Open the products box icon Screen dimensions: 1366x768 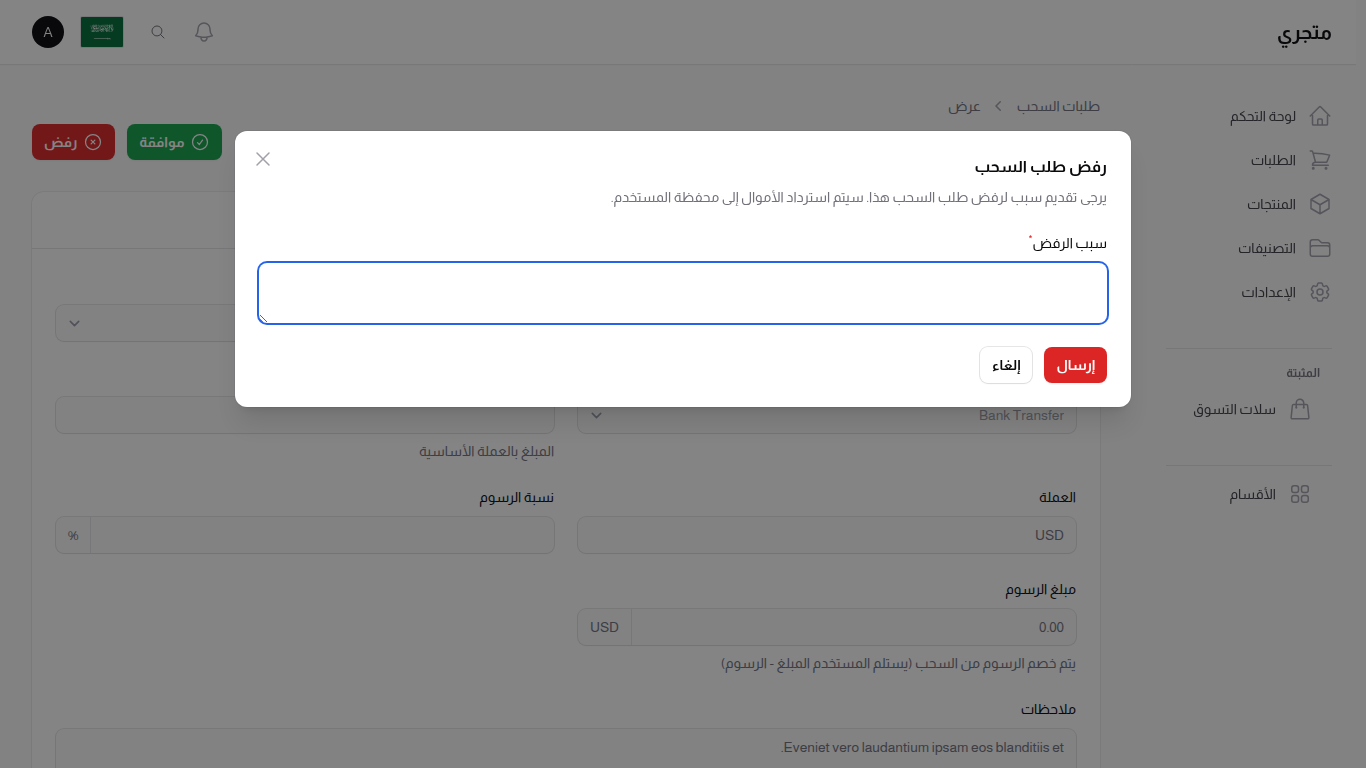click(x=1320, y=204)
